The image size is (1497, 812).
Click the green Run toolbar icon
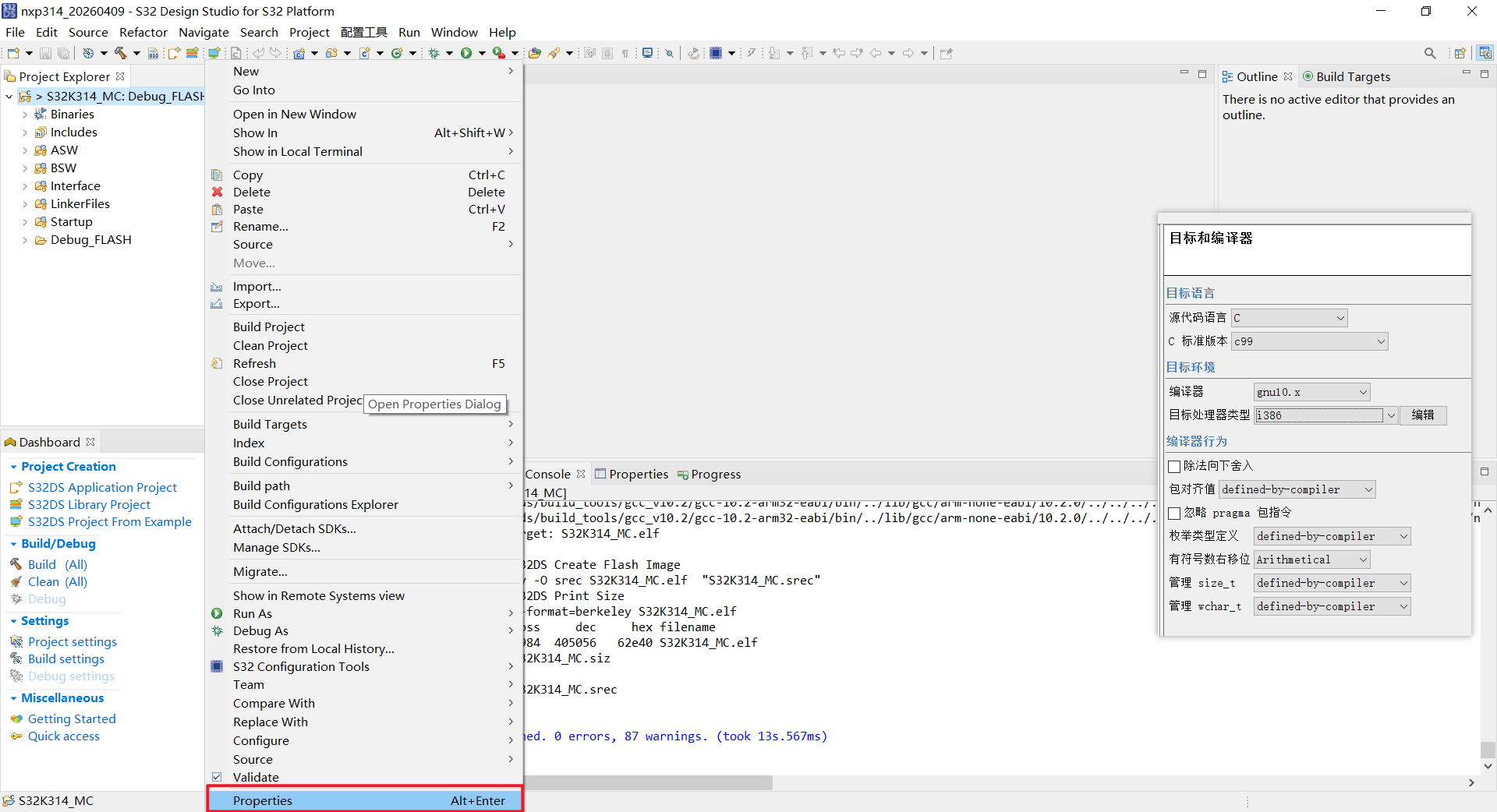[466, 53]
